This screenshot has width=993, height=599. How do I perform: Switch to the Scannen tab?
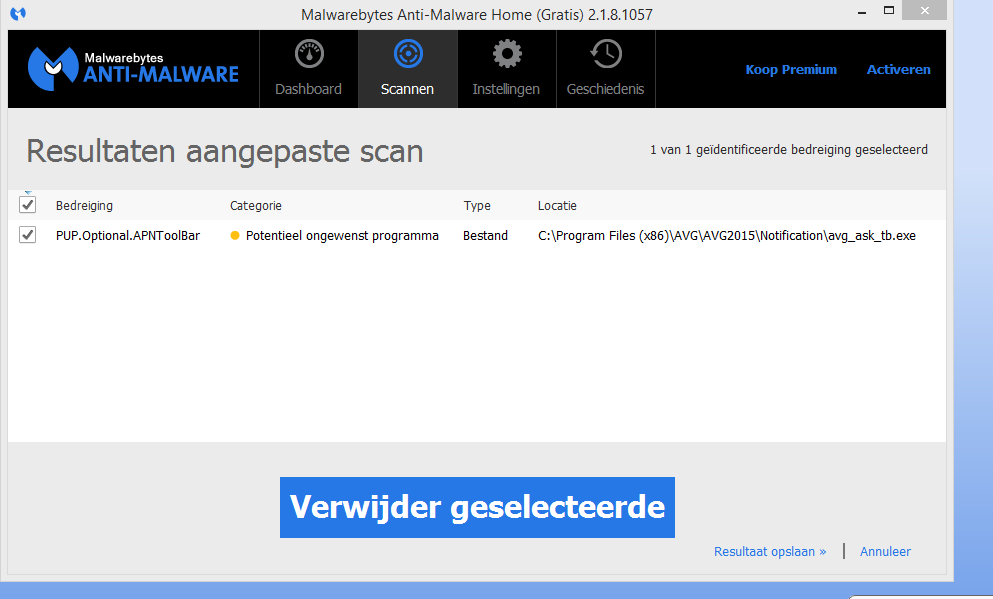click(408, 69)
